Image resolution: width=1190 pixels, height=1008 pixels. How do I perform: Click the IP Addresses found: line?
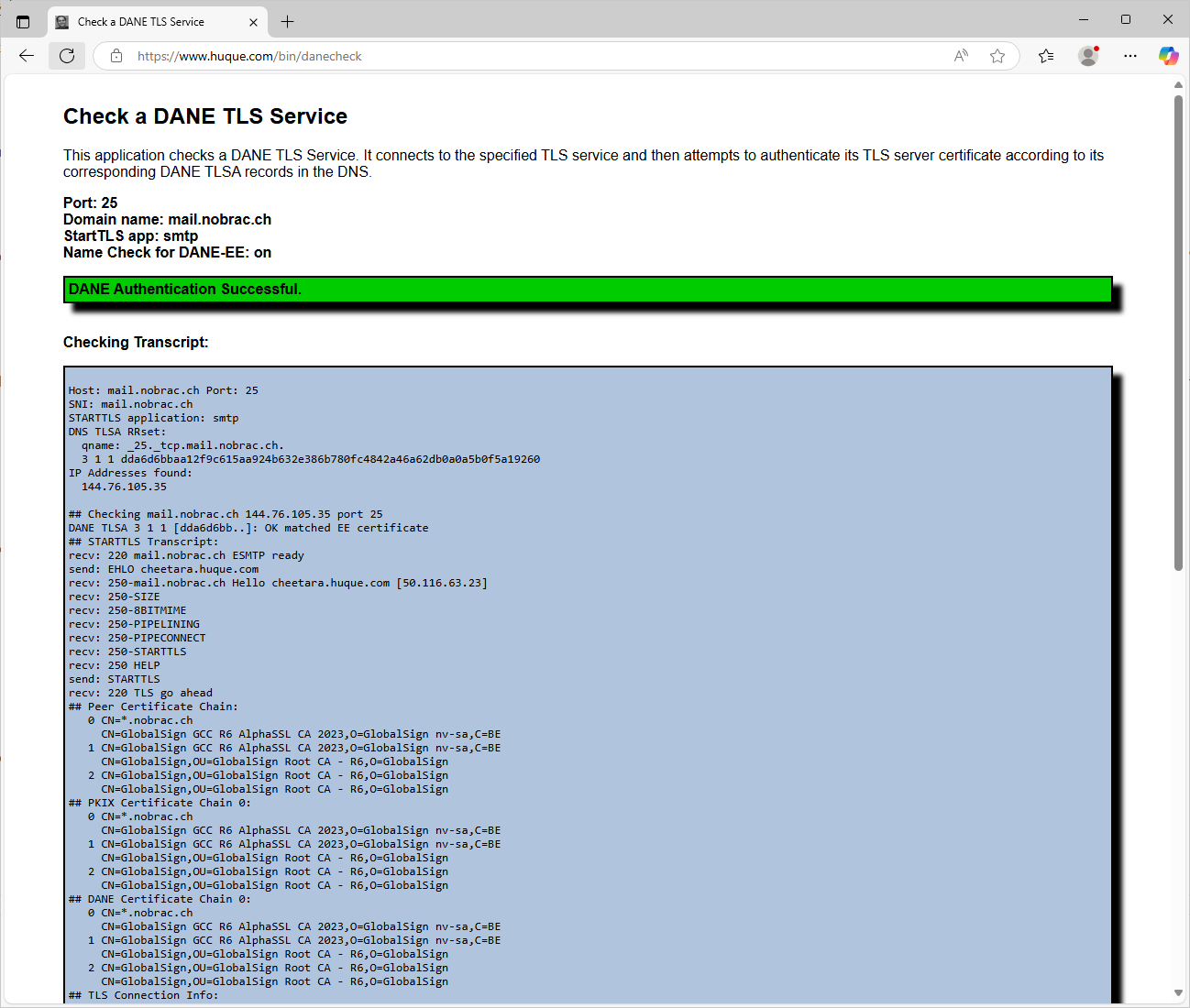tap(130, 473)
